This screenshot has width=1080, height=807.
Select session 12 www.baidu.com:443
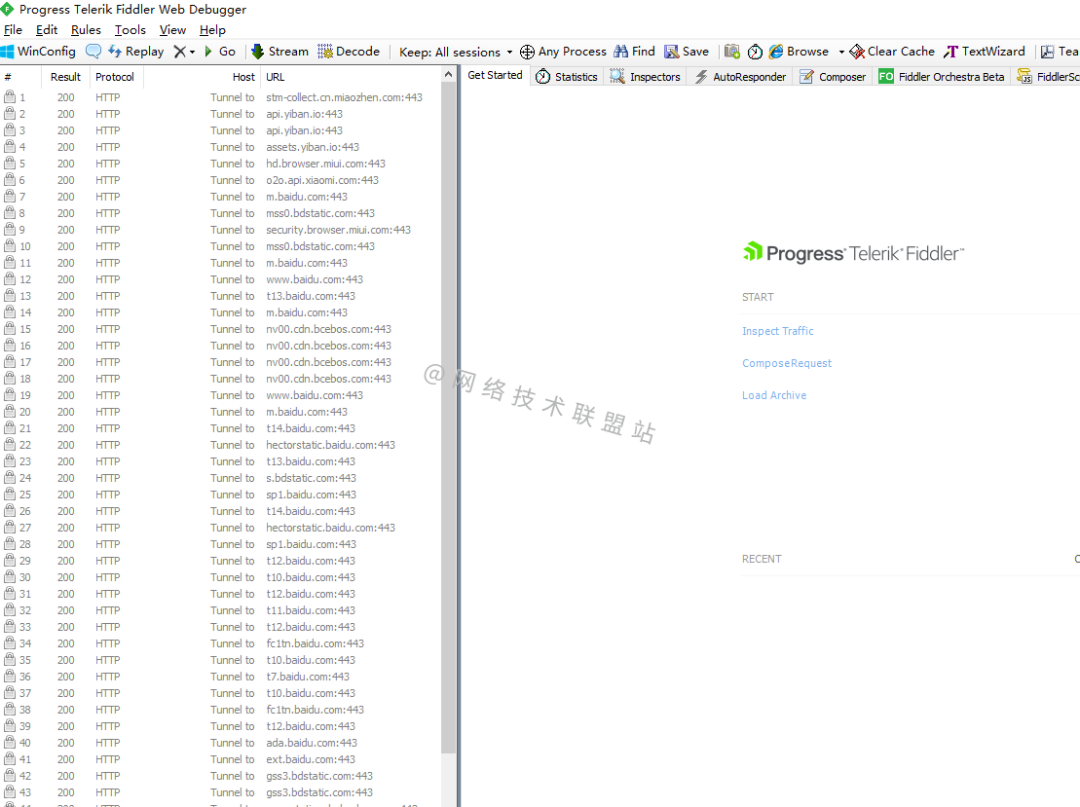click(x=220, y=280)
